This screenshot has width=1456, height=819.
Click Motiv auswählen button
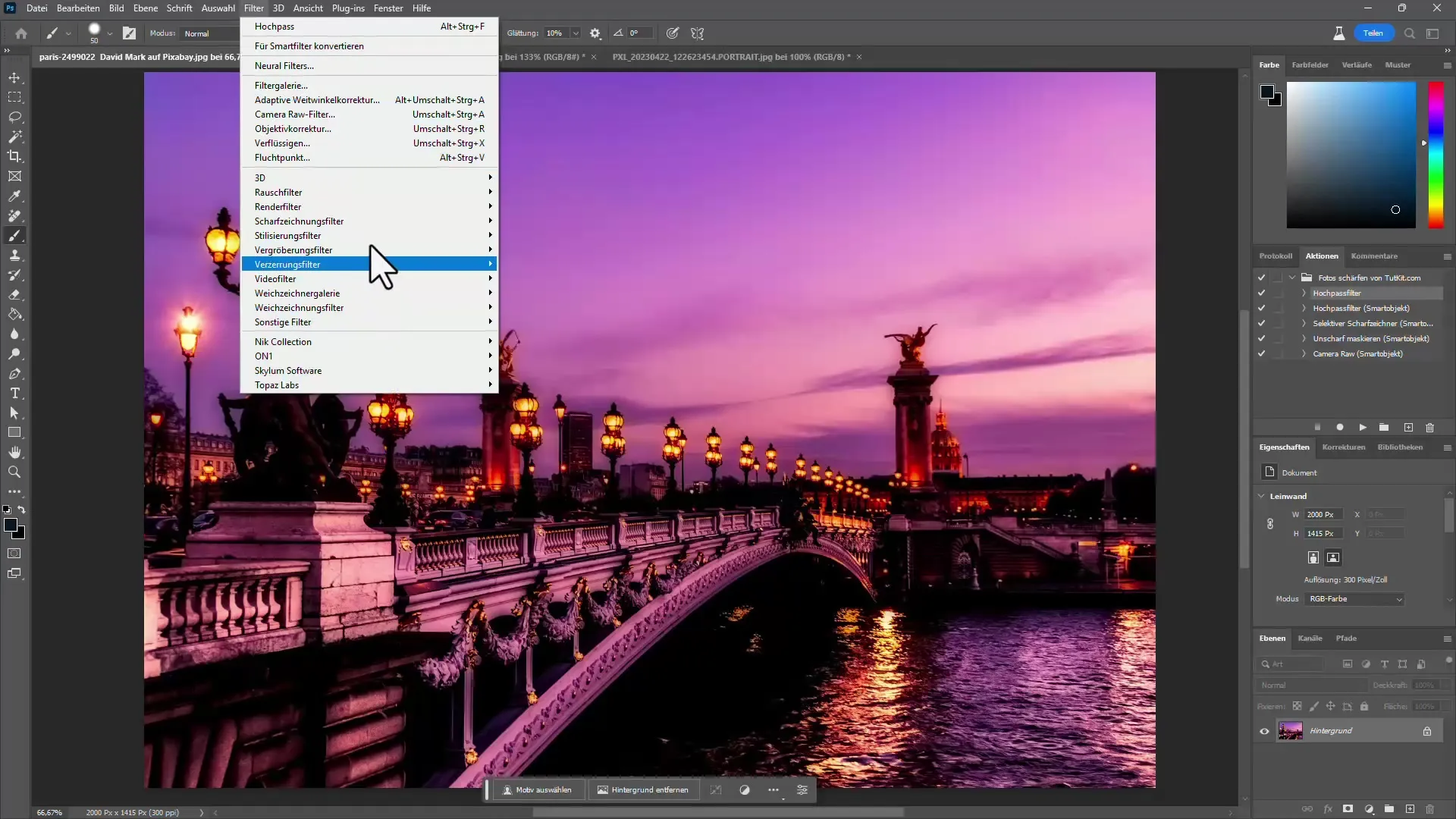tap(537, 790)
